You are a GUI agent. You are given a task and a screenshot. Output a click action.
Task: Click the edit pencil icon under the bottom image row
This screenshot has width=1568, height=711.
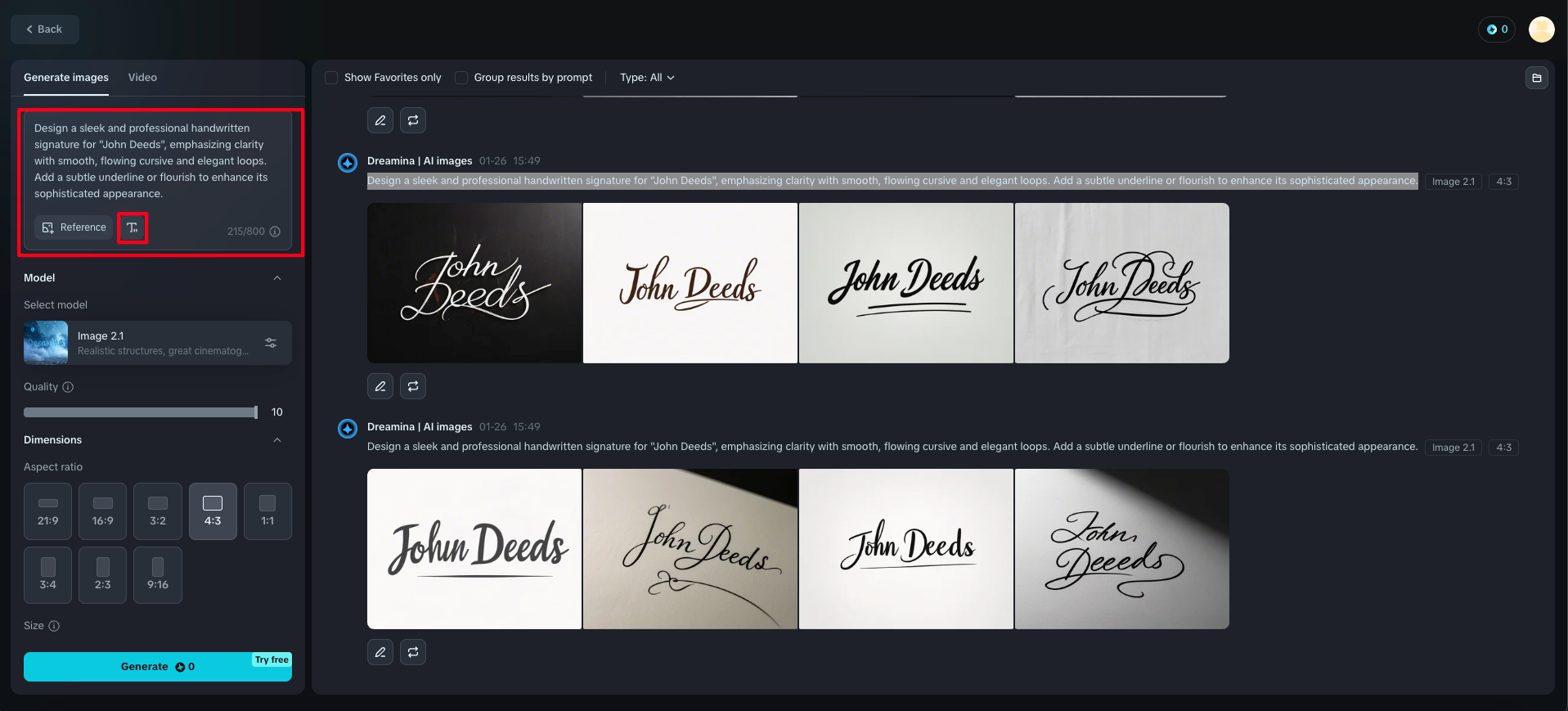pos(380,652)
